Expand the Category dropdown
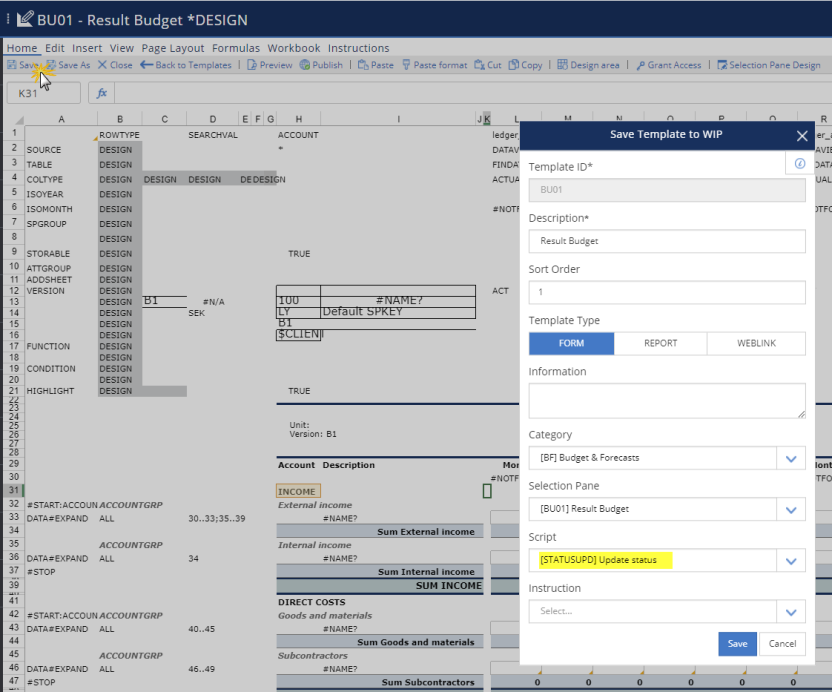 click(791, 455)
